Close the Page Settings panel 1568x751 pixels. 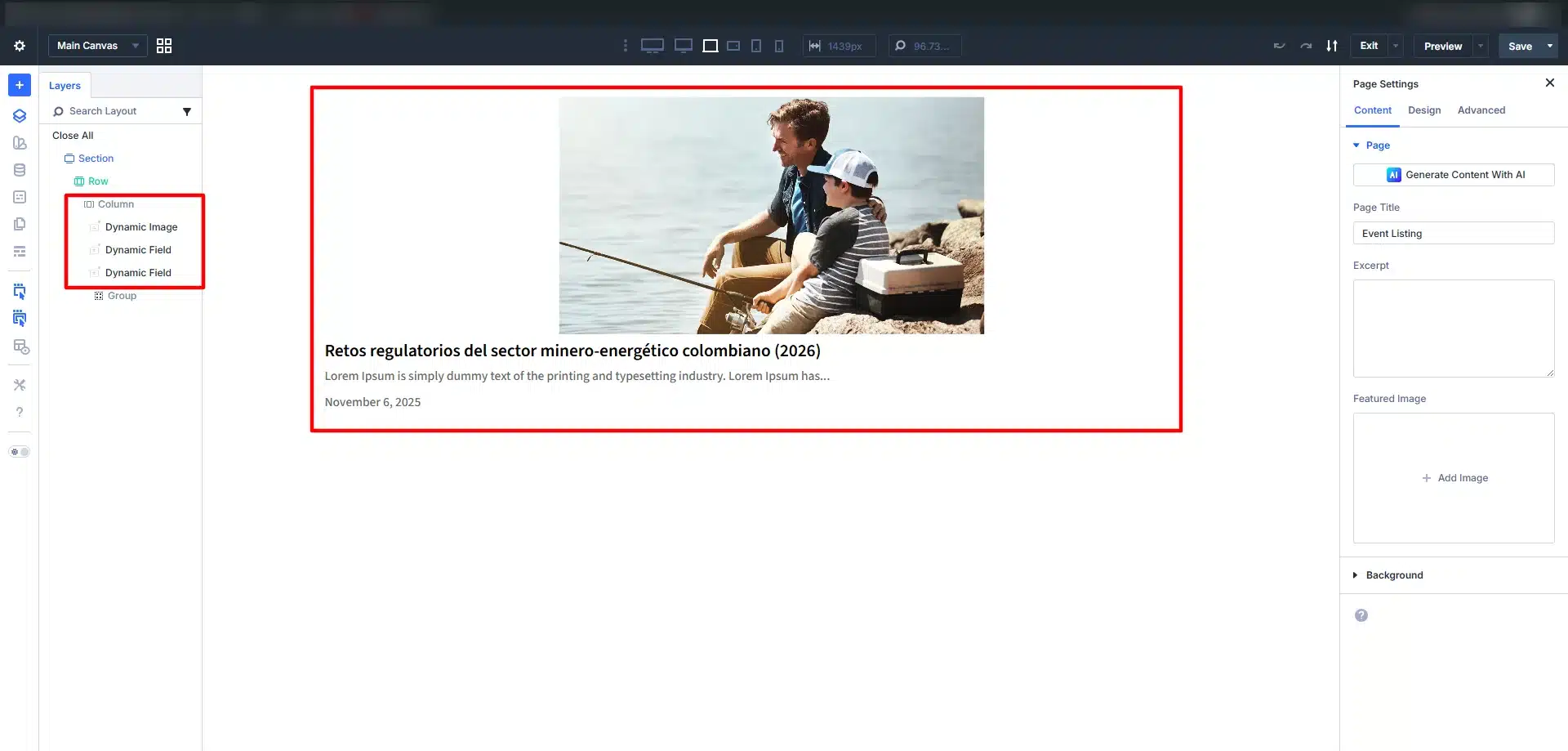(1550, 83)
